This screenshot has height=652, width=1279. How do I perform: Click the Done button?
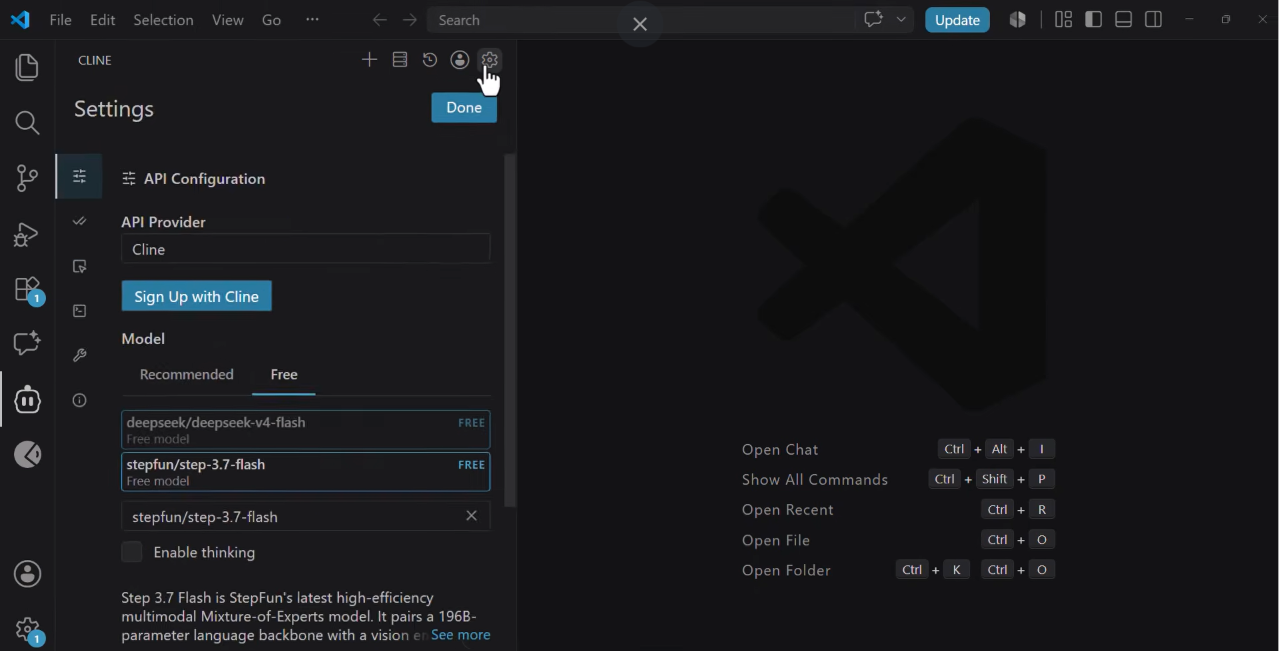[464, 108]
